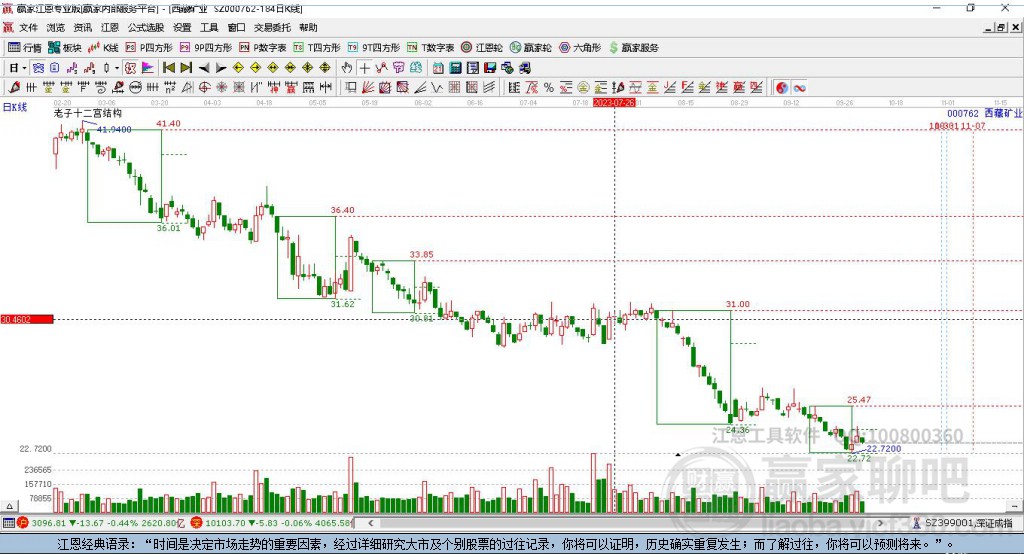
Task: Click horizontal scrollbar left arrow
Action: coord(370,523)
